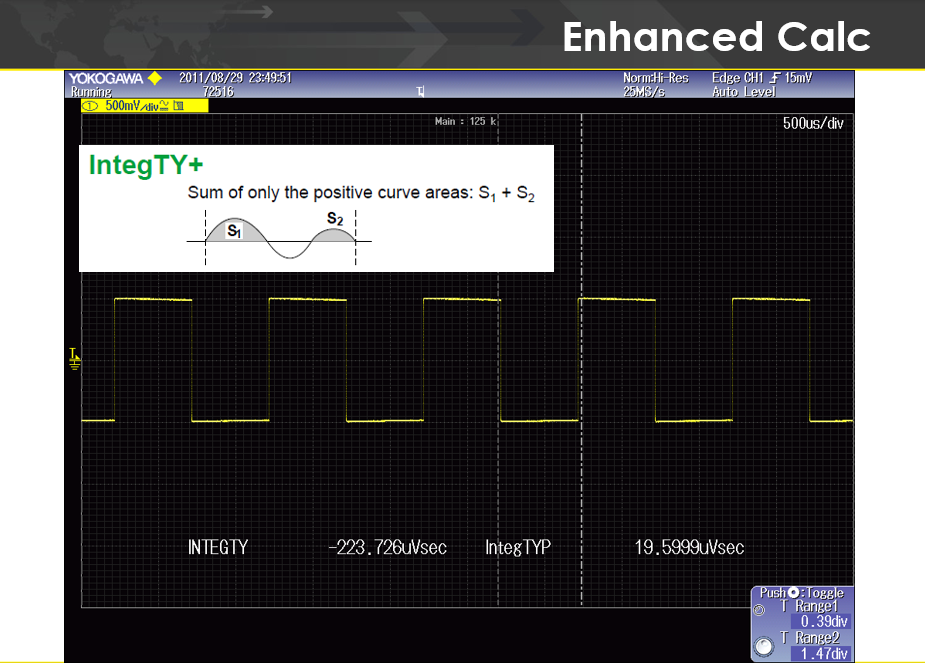This screenshot has width=925, height=663.
Task: Click the Edge CH1 trigger setting
Action: (x=740, y=78)
